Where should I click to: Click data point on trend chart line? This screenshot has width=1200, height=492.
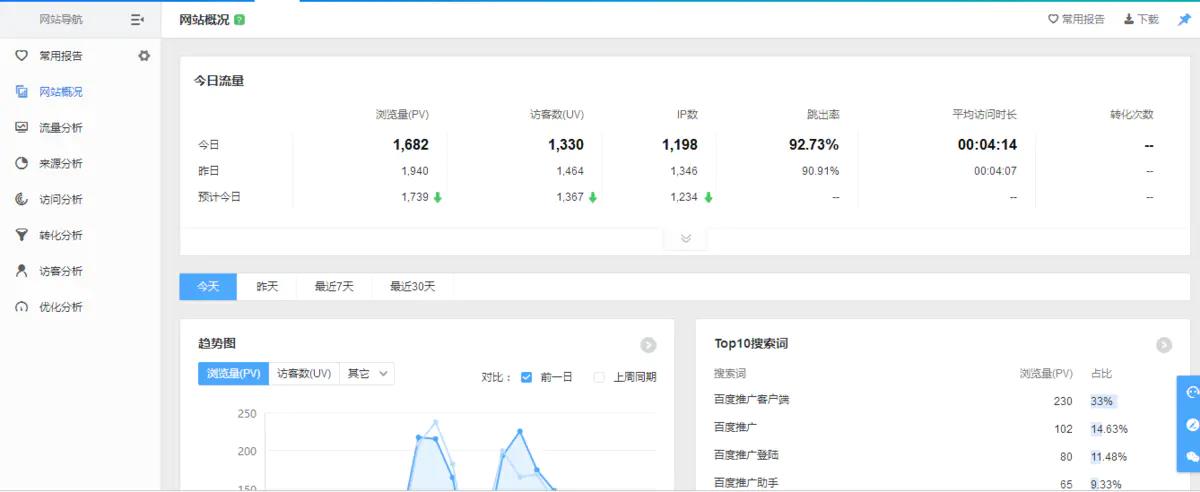click(x=520, y=432)
